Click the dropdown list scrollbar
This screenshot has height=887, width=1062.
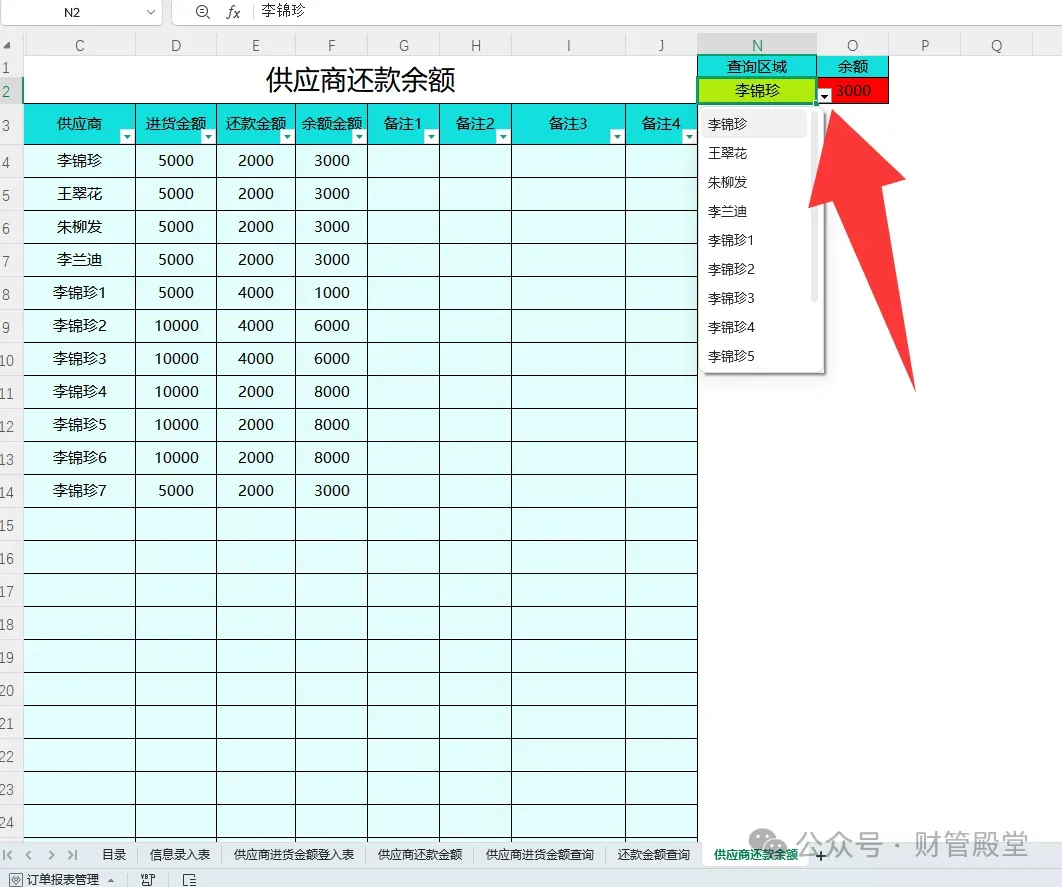814,207
